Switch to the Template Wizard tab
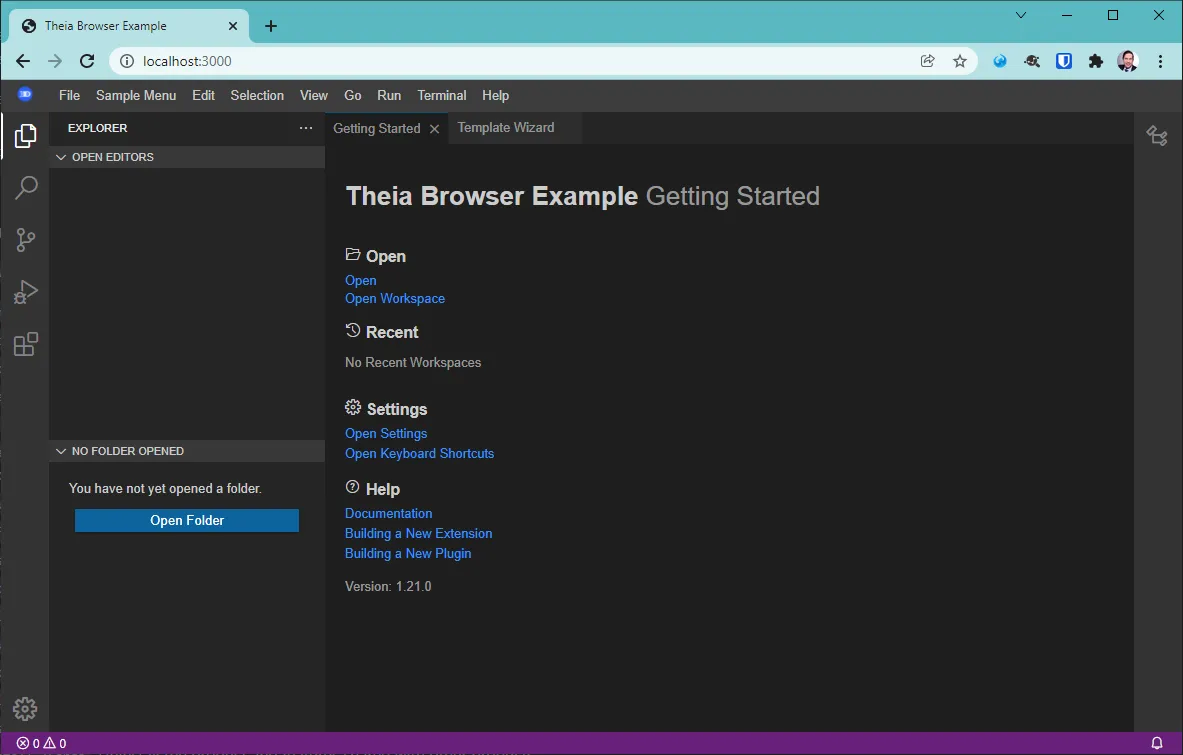1183x755 pixels. (x=505, y=128)
